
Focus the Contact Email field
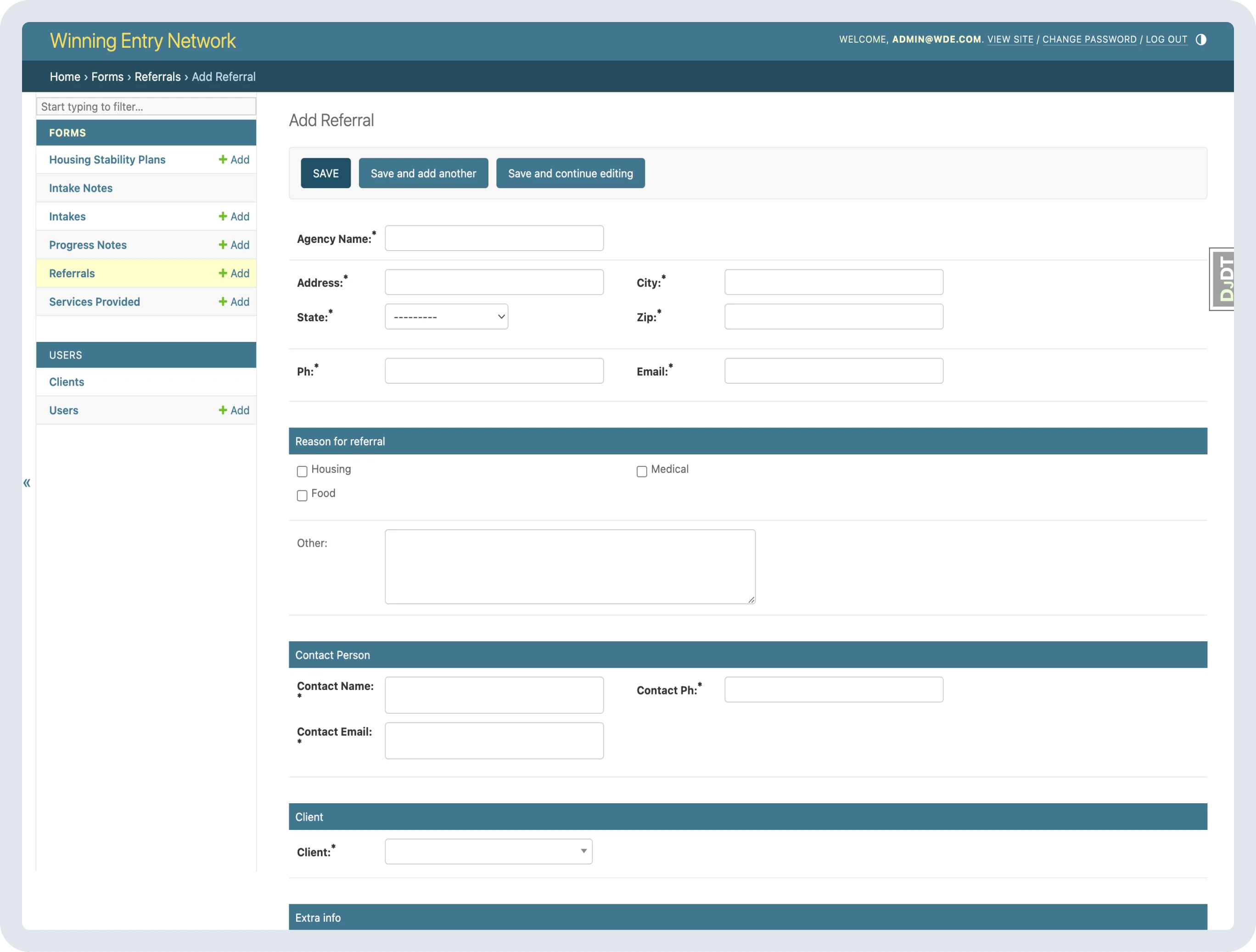[494, 740]
